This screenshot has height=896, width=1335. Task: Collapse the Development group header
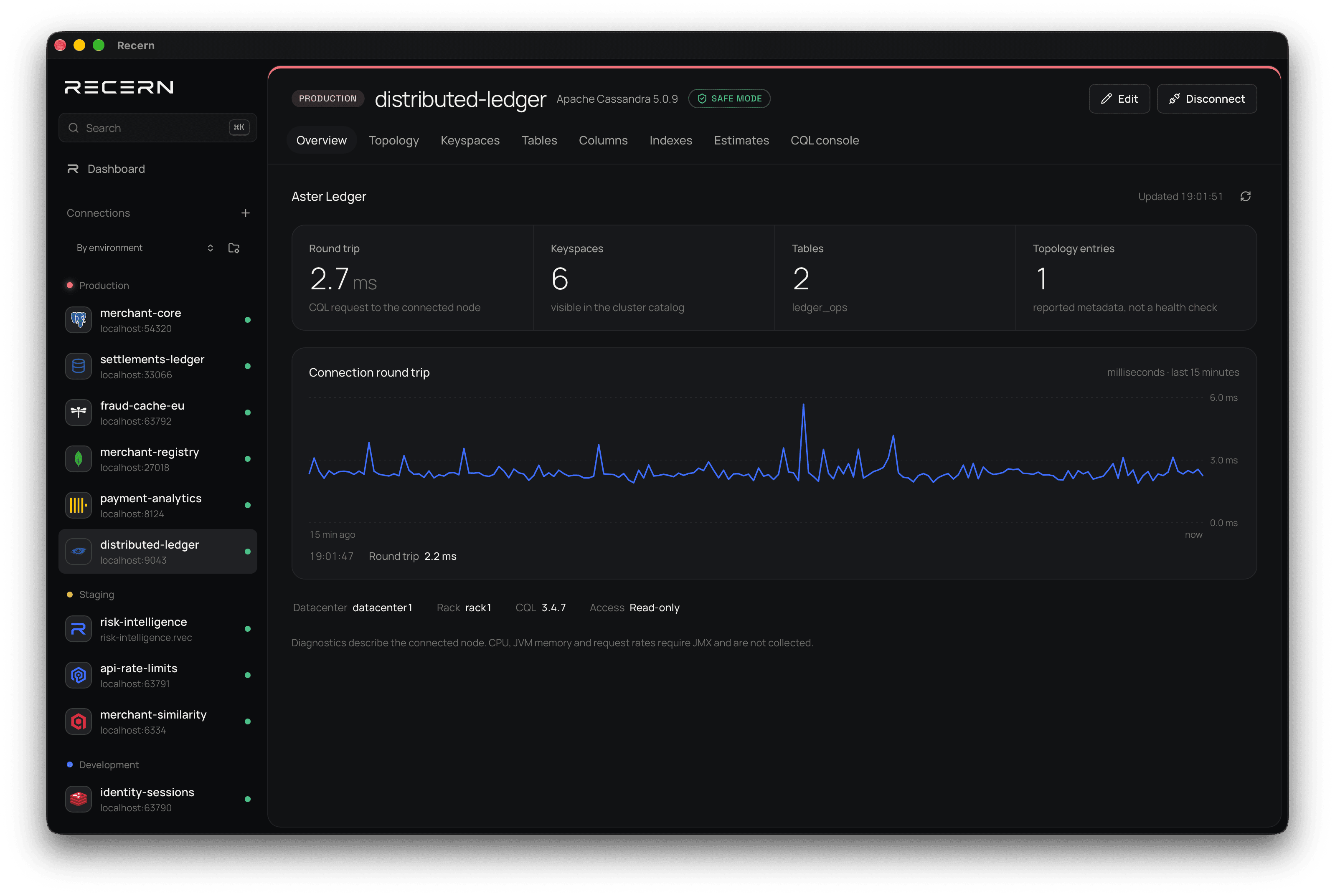click(103, 765)
